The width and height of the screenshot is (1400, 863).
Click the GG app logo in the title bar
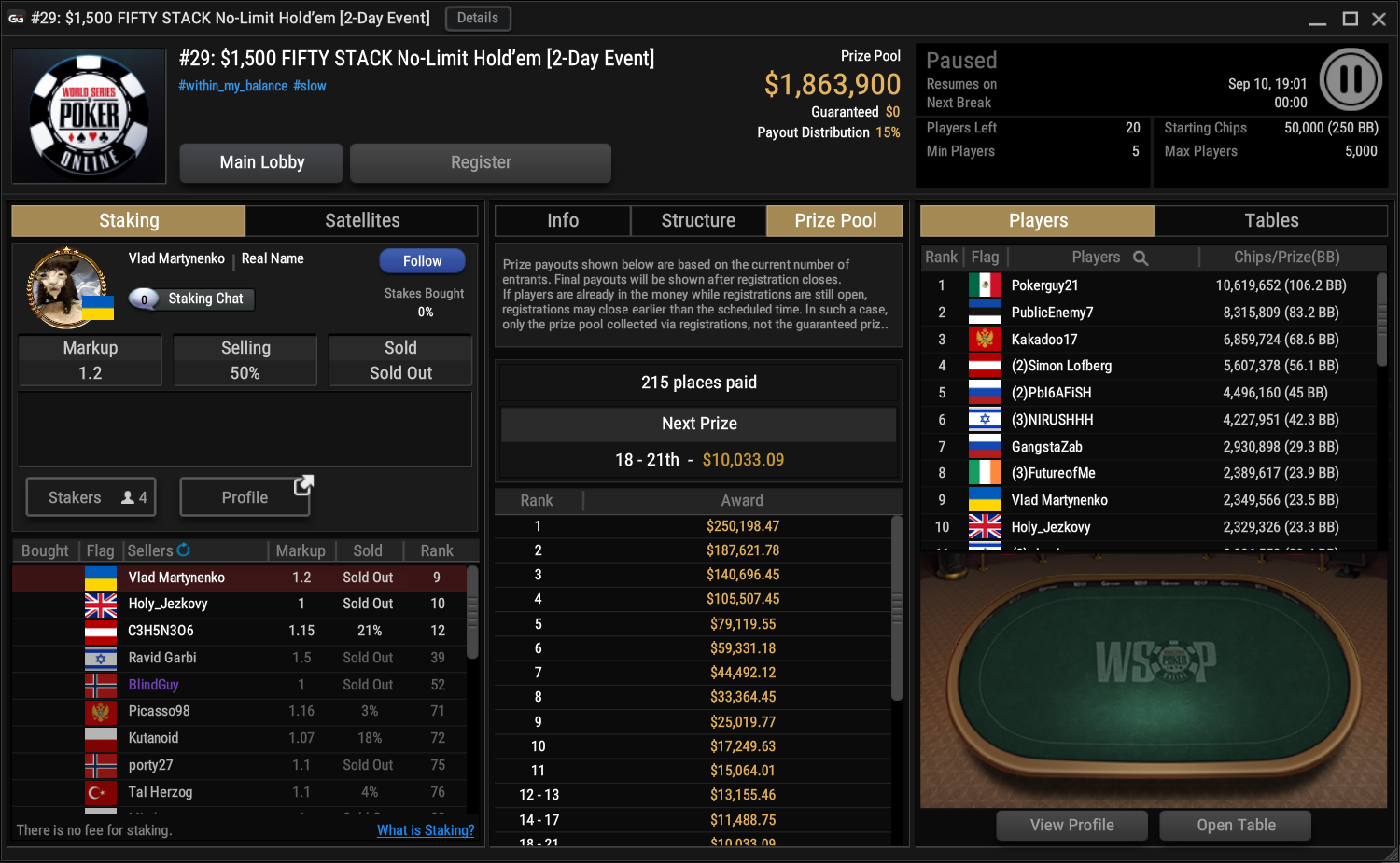[x=16, y=18]
